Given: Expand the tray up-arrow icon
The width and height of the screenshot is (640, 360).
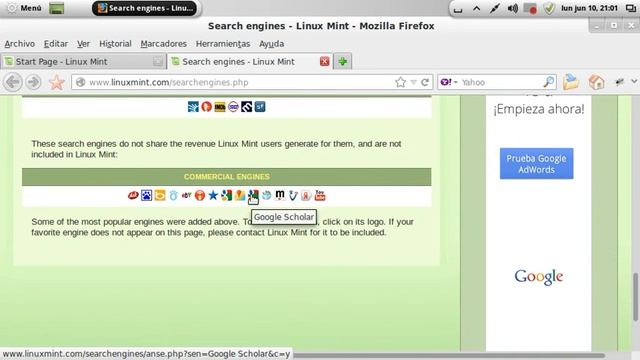Looking at the screenshot, I should [476, 8].
